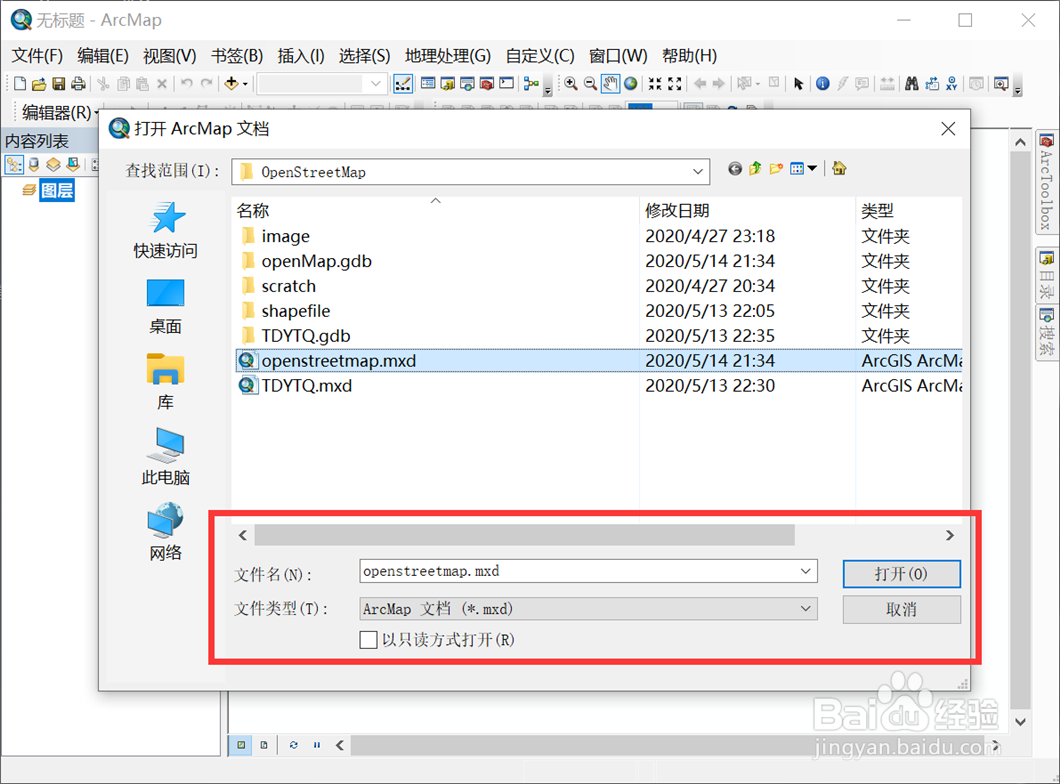Open the Add Data dropdown arrow
The image size is (1060, 784).
tap(245, 84)
